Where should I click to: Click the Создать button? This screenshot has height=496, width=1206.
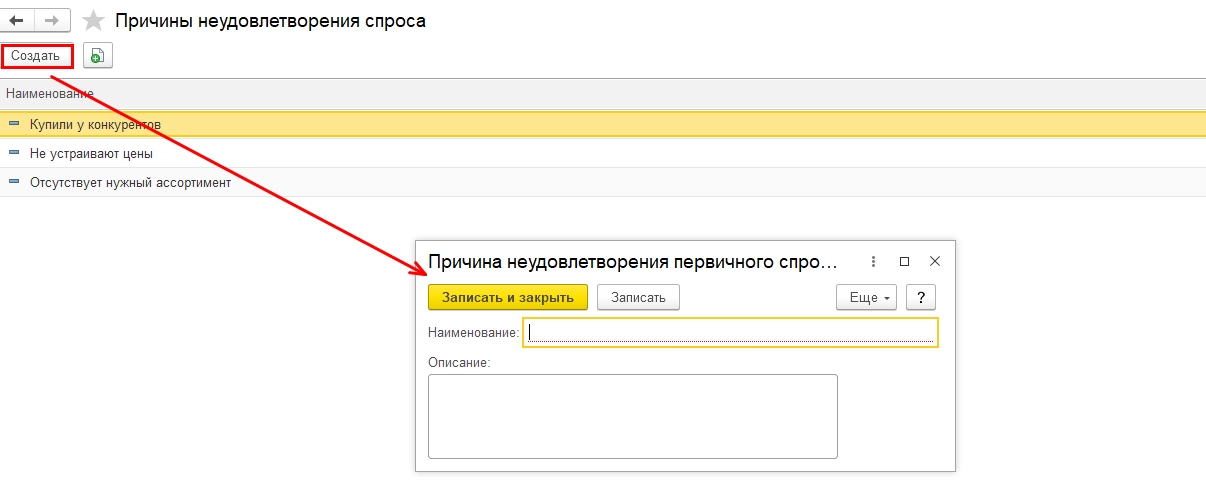(x=36, y=56)
